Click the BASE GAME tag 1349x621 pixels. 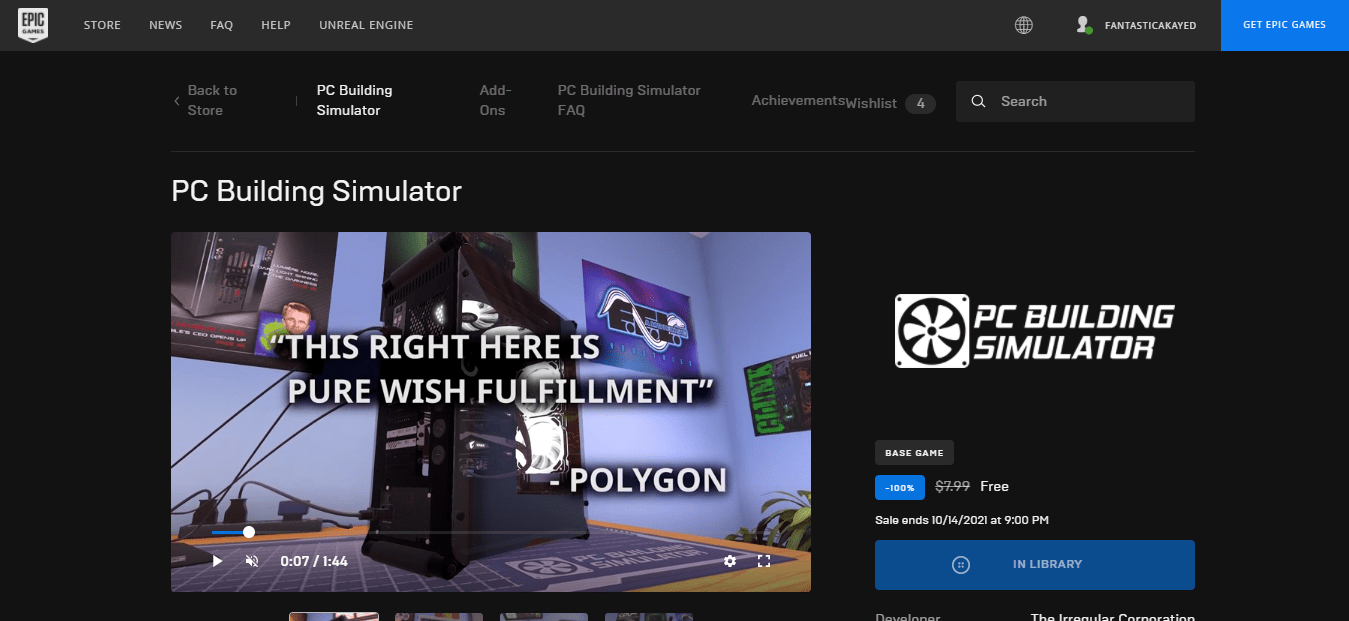pyautogui.click(x=915, y=452)
